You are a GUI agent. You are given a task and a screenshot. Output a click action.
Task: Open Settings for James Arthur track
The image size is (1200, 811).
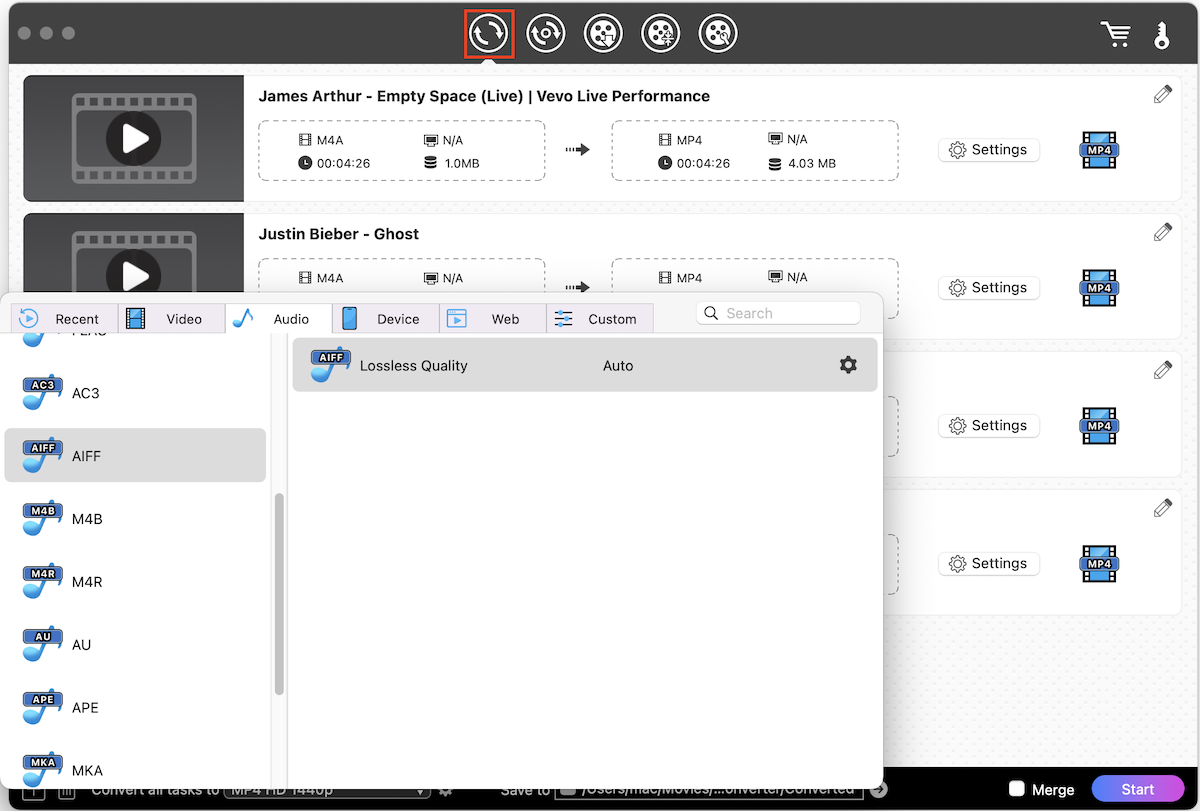pos(988,150)
